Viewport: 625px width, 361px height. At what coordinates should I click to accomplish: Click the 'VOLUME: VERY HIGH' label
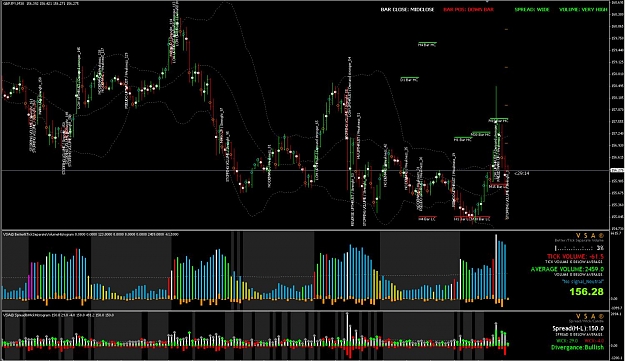(x=583, y=10)
